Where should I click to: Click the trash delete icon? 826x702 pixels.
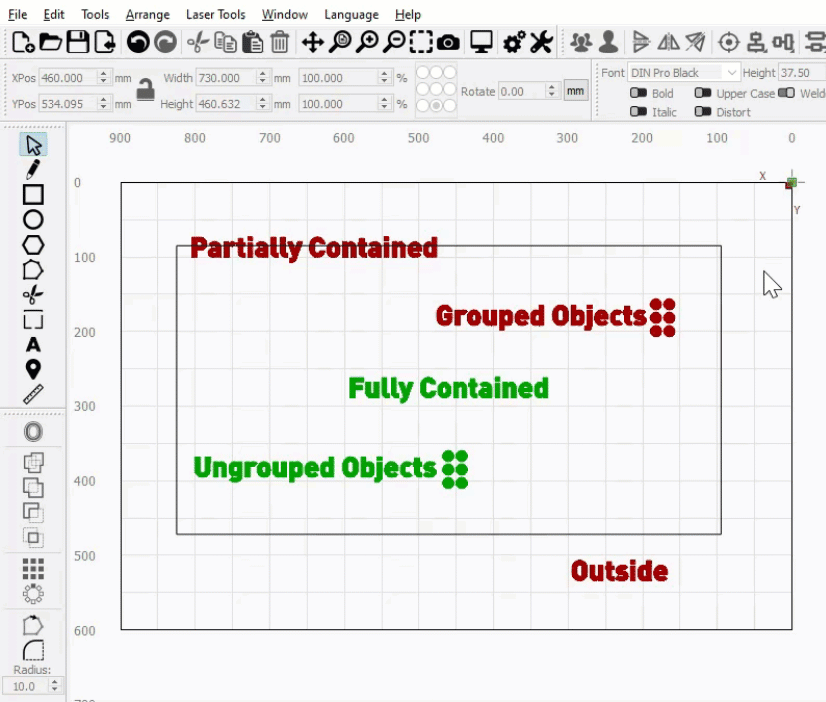tap(280, 42)
